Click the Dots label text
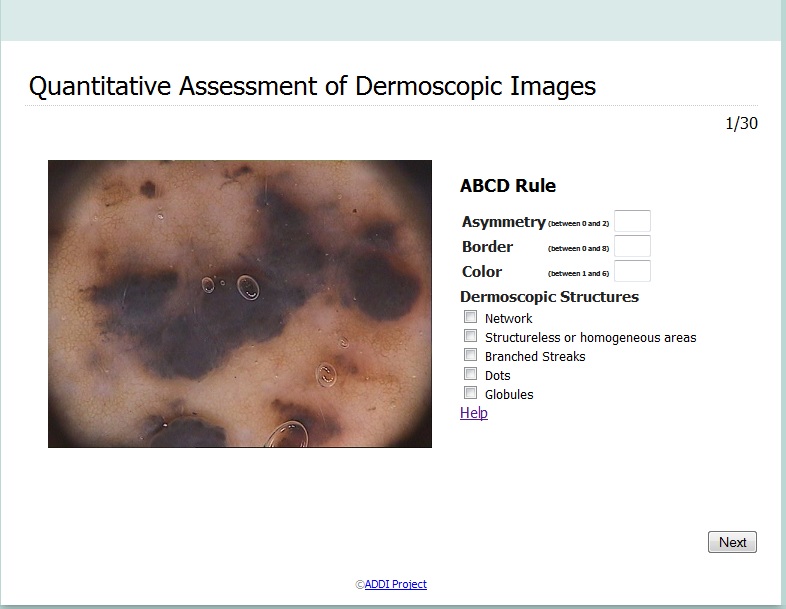 click(497, 376)
